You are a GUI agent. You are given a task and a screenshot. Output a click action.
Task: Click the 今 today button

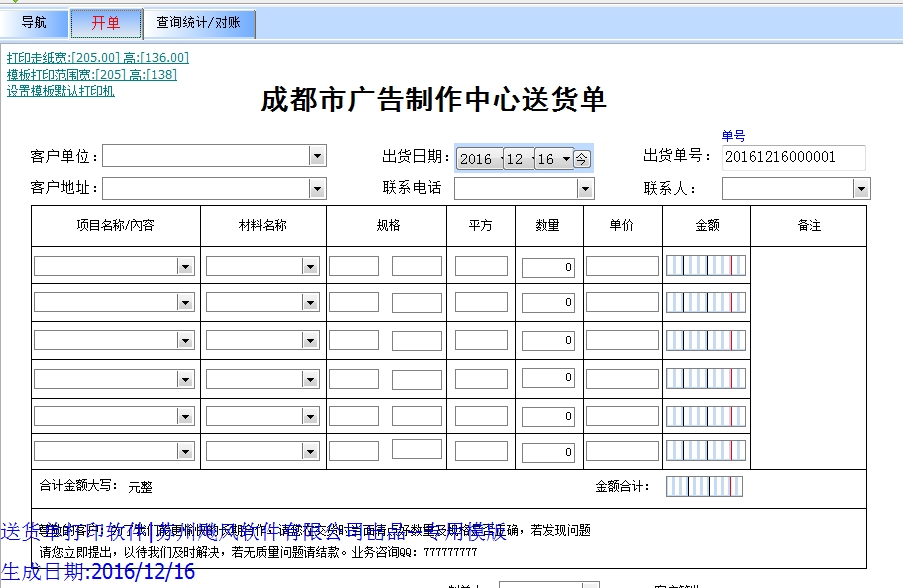point(582,158)
